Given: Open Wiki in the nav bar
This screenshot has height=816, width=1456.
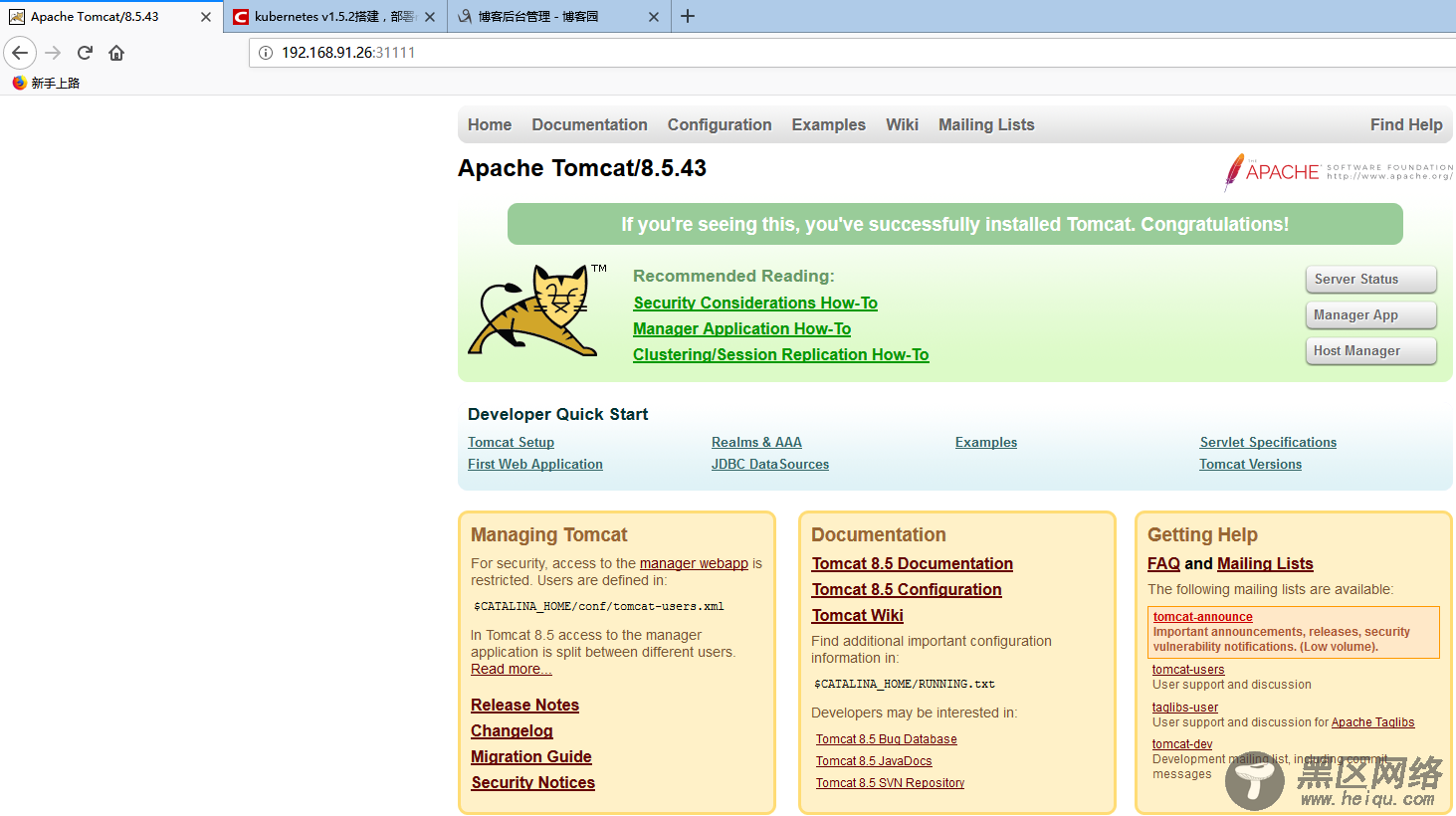Looking at the screenshot, I should [x=902, y=124].
